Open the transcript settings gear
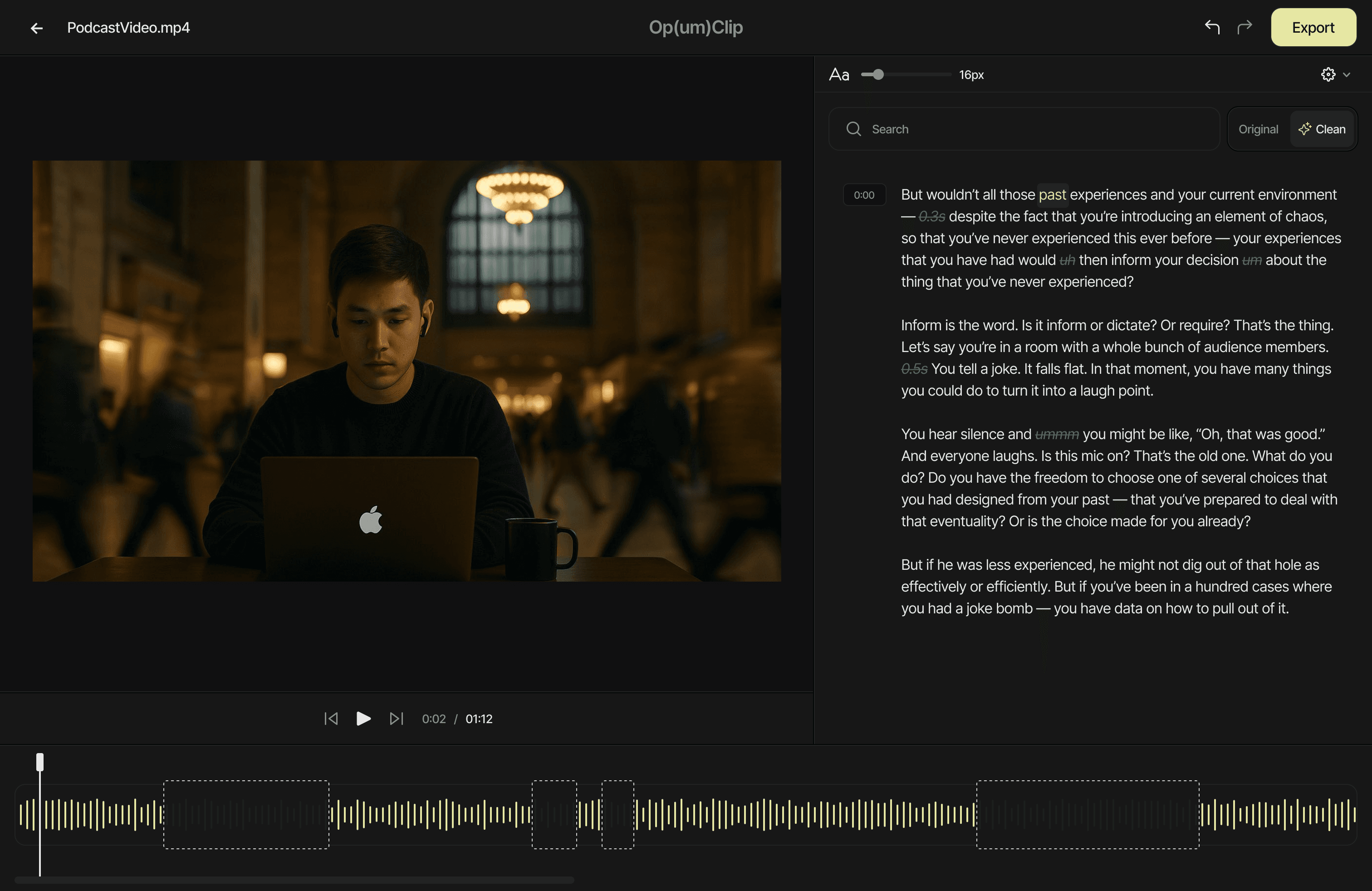This screenshot has width=1372, height=891. [x=1328, y=74]
